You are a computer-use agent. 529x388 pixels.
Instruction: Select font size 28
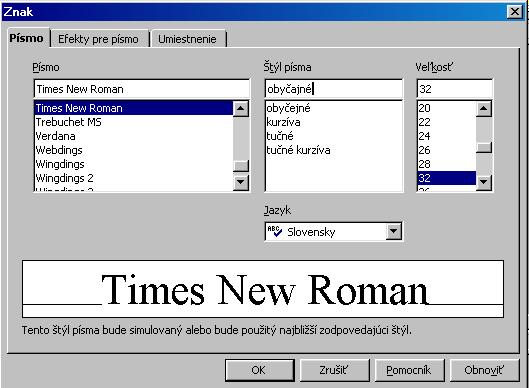click(x=447, y=164)
